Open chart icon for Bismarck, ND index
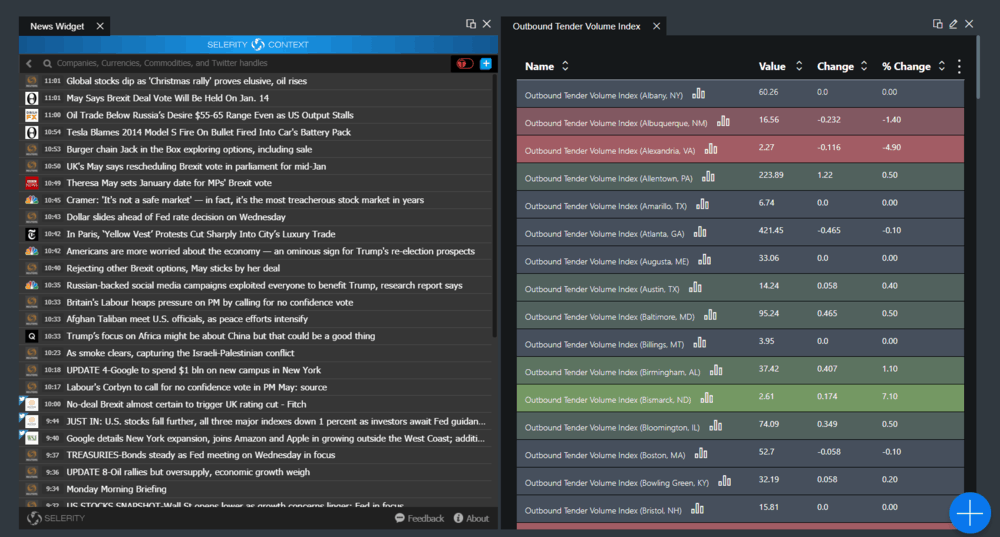 (x=707, y=398)
